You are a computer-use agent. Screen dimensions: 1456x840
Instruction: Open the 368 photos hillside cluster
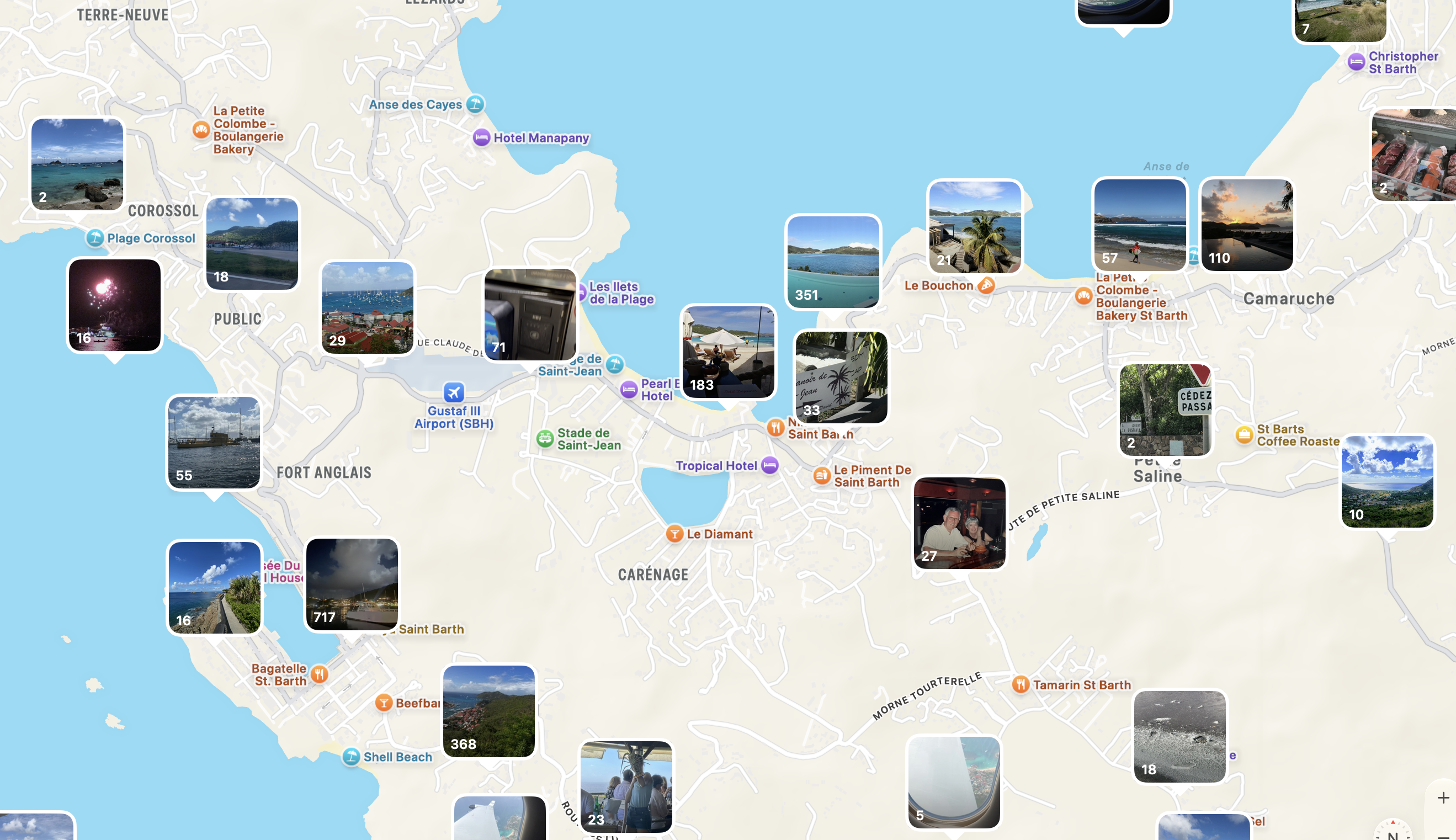[x=489, y=711]
